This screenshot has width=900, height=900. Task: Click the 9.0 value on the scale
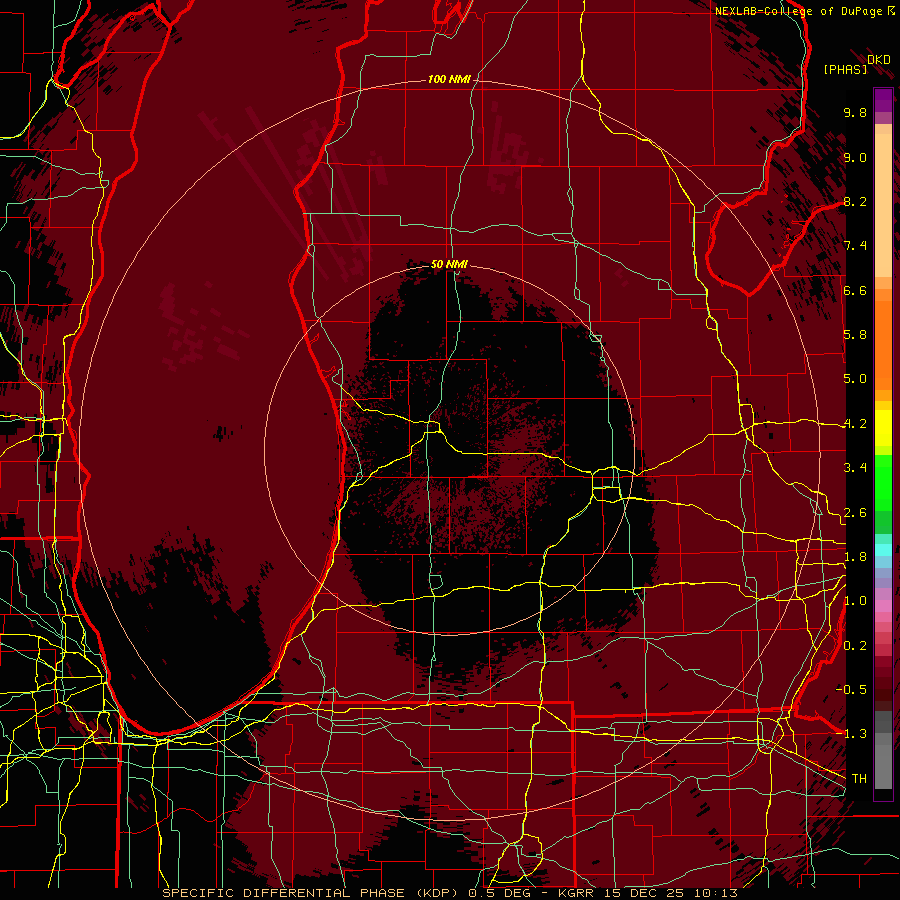click(x=855, y=157)
